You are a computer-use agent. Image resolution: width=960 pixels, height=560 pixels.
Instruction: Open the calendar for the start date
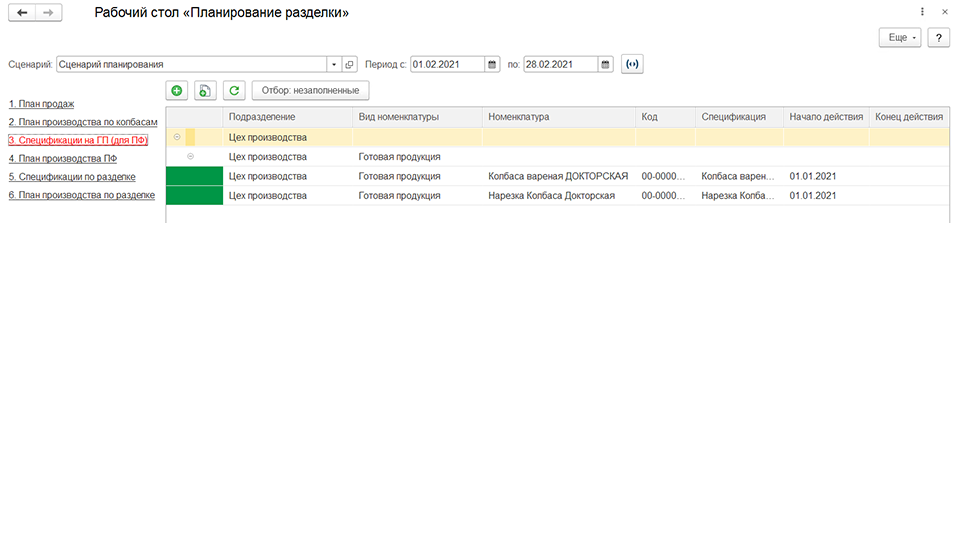pyautogui.click(x=492, y=64)
